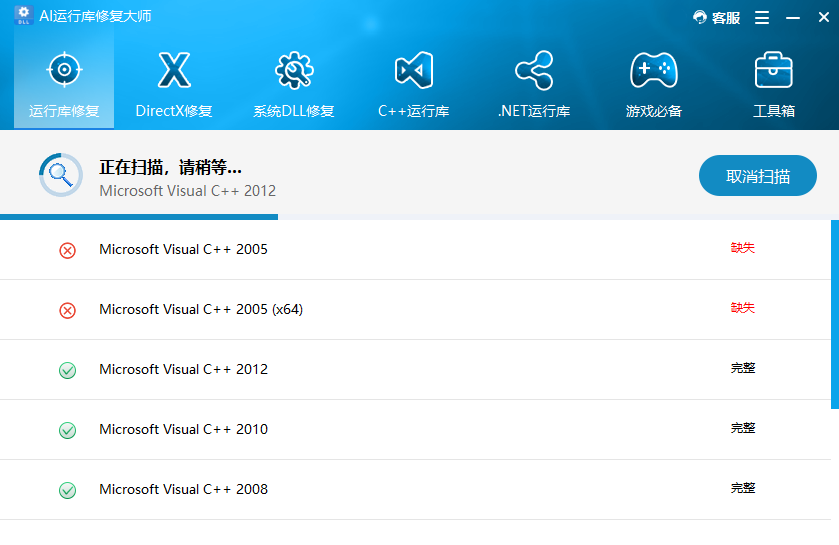The image size is (839, 545).
Task: Click 完整 status of Visual C++ 2010
Action: (x=743, y=428)
